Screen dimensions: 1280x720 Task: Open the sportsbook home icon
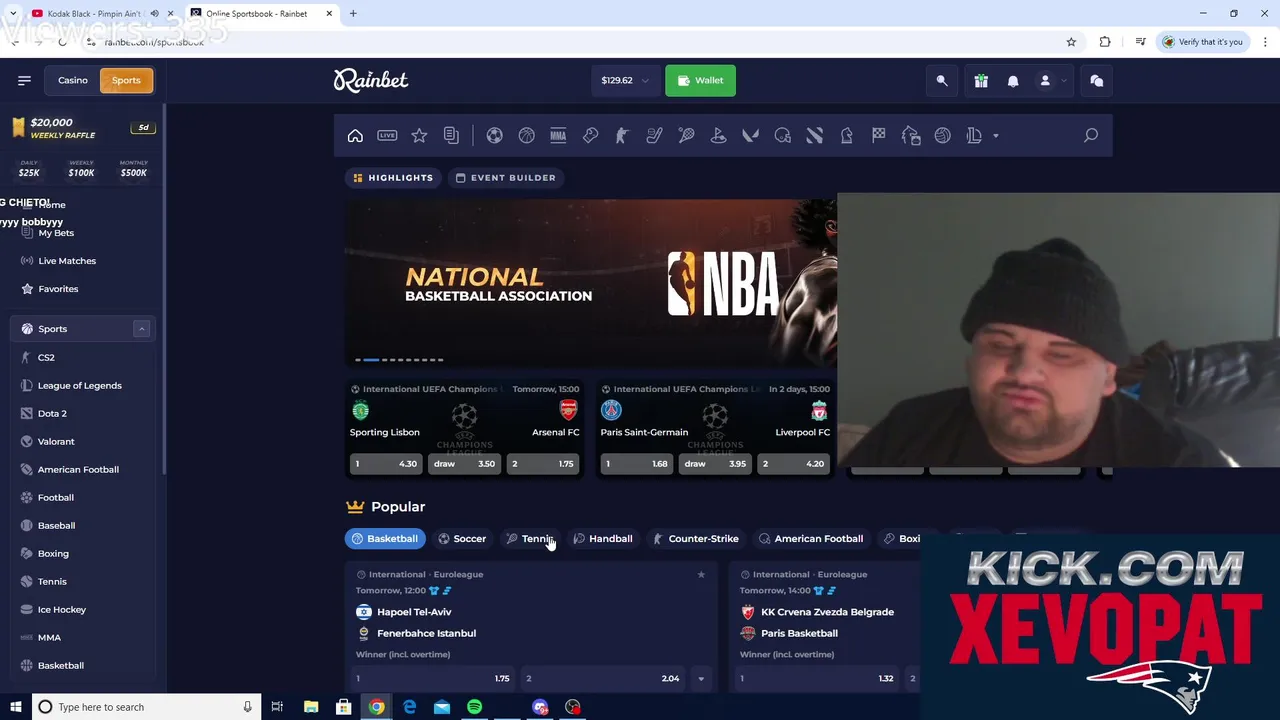[x=355, y=135]
